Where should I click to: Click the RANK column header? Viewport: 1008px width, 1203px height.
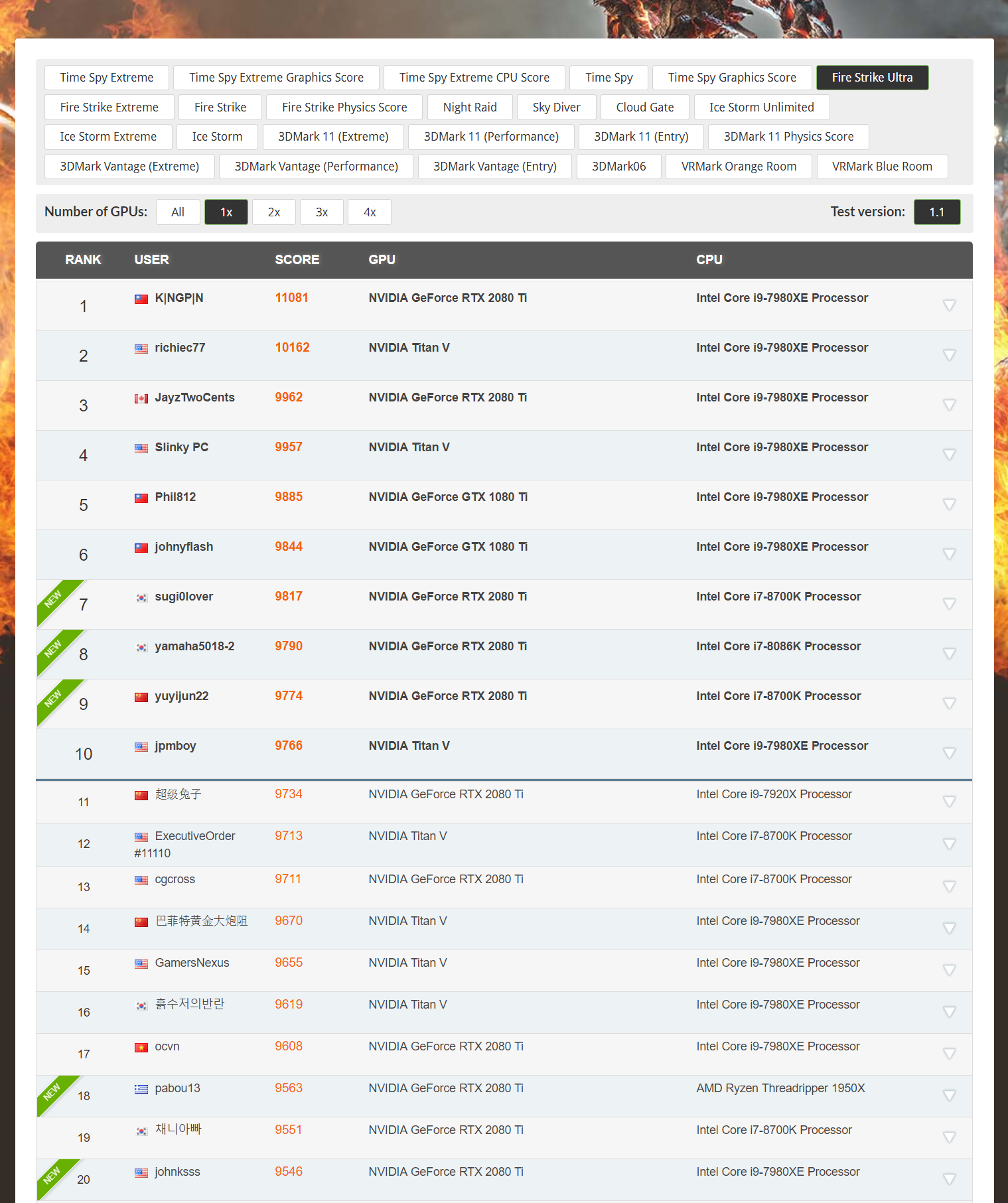(x=83, y=260)
